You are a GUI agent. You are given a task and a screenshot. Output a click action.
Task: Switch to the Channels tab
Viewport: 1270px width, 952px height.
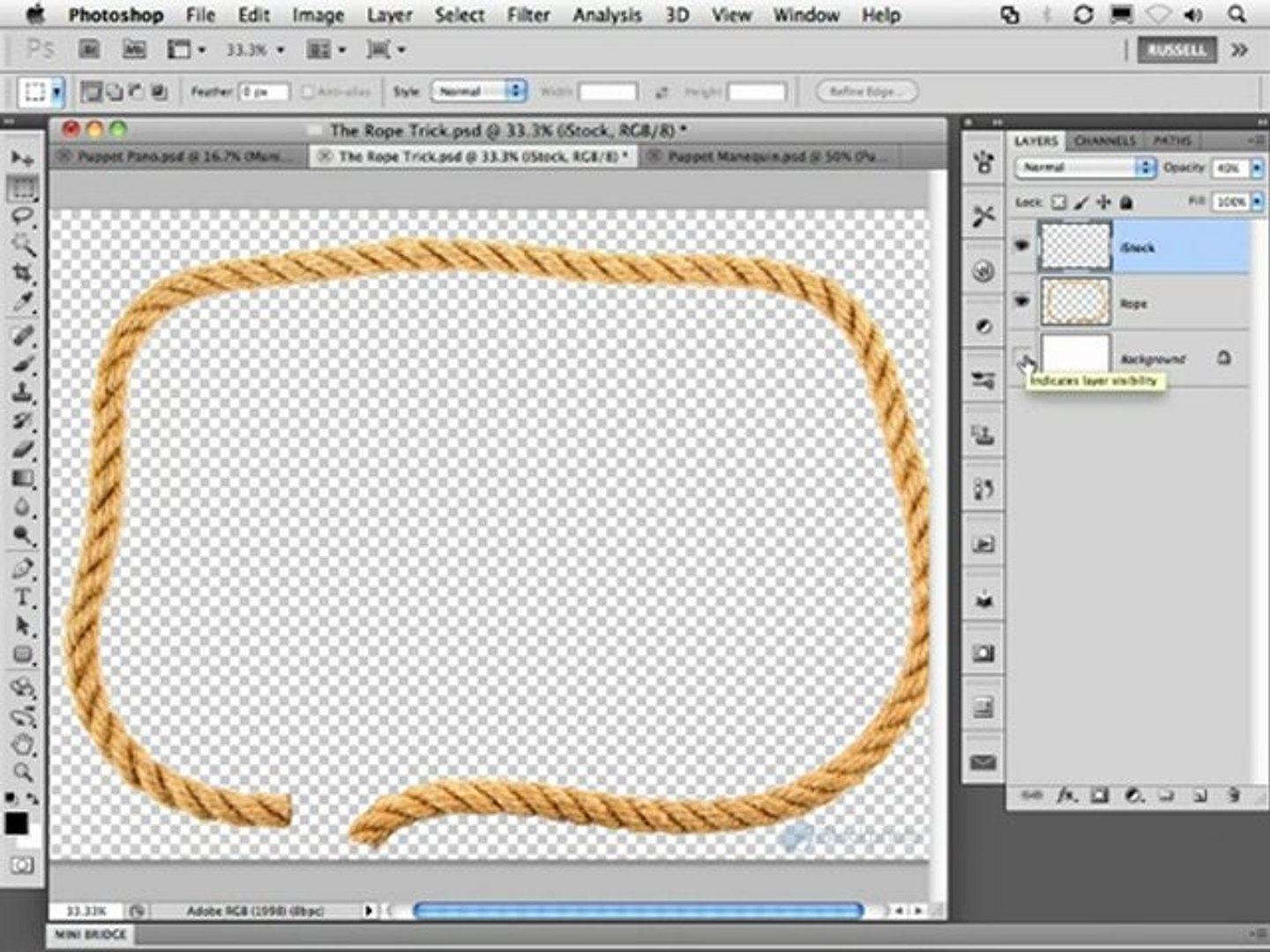[1105, 141]
